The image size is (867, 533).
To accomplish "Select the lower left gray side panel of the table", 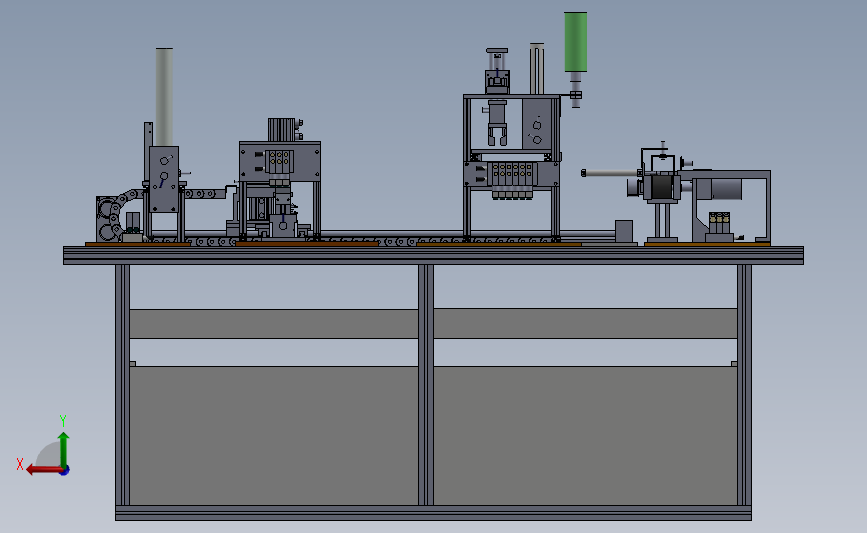I will (x=274, y=435).
